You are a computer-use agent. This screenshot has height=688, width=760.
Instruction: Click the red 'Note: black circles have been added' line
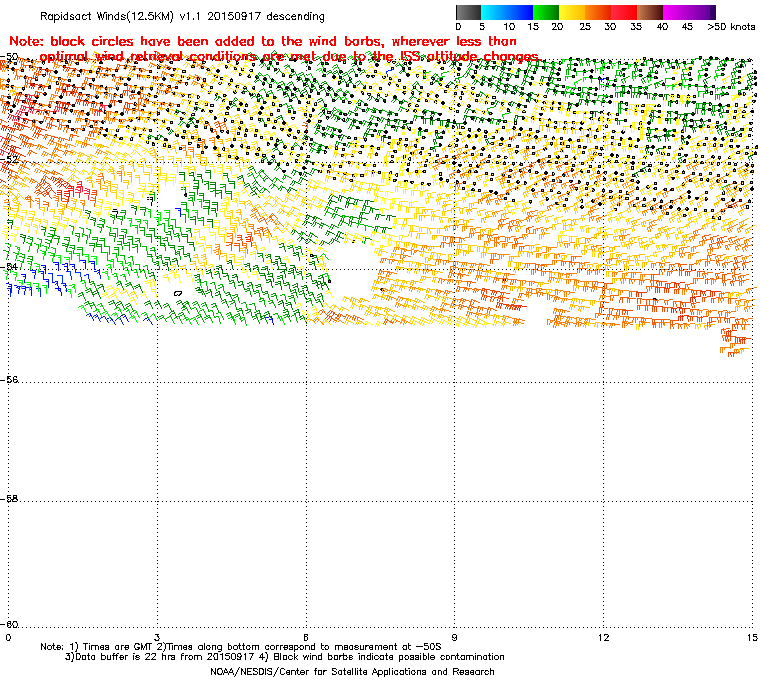[x=263, y=41]
